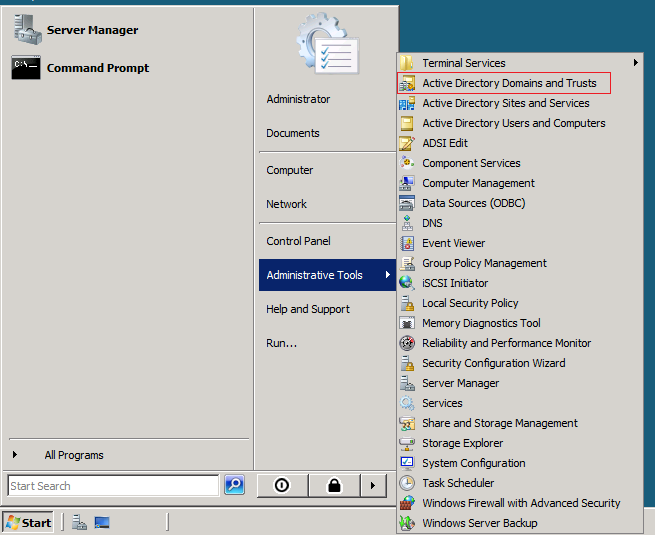655x535 pixels.
Task: Click the pinned Command Prompt icon
Action: click(x=26, y=67)
